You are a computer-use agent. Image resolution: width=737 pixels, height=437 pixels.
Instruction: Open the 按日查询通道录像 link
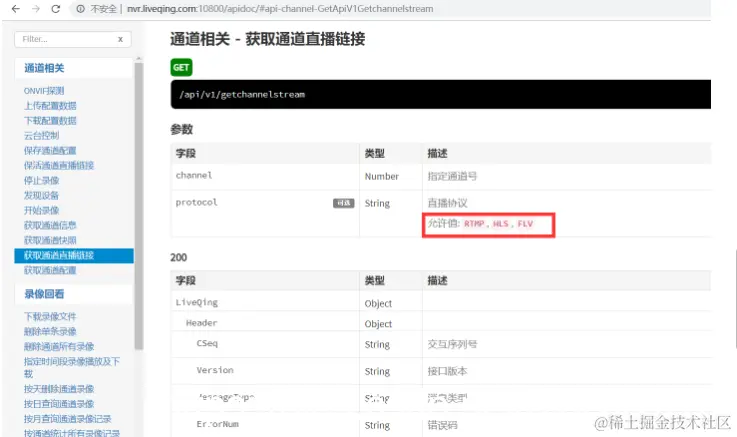tap(59, 404)
